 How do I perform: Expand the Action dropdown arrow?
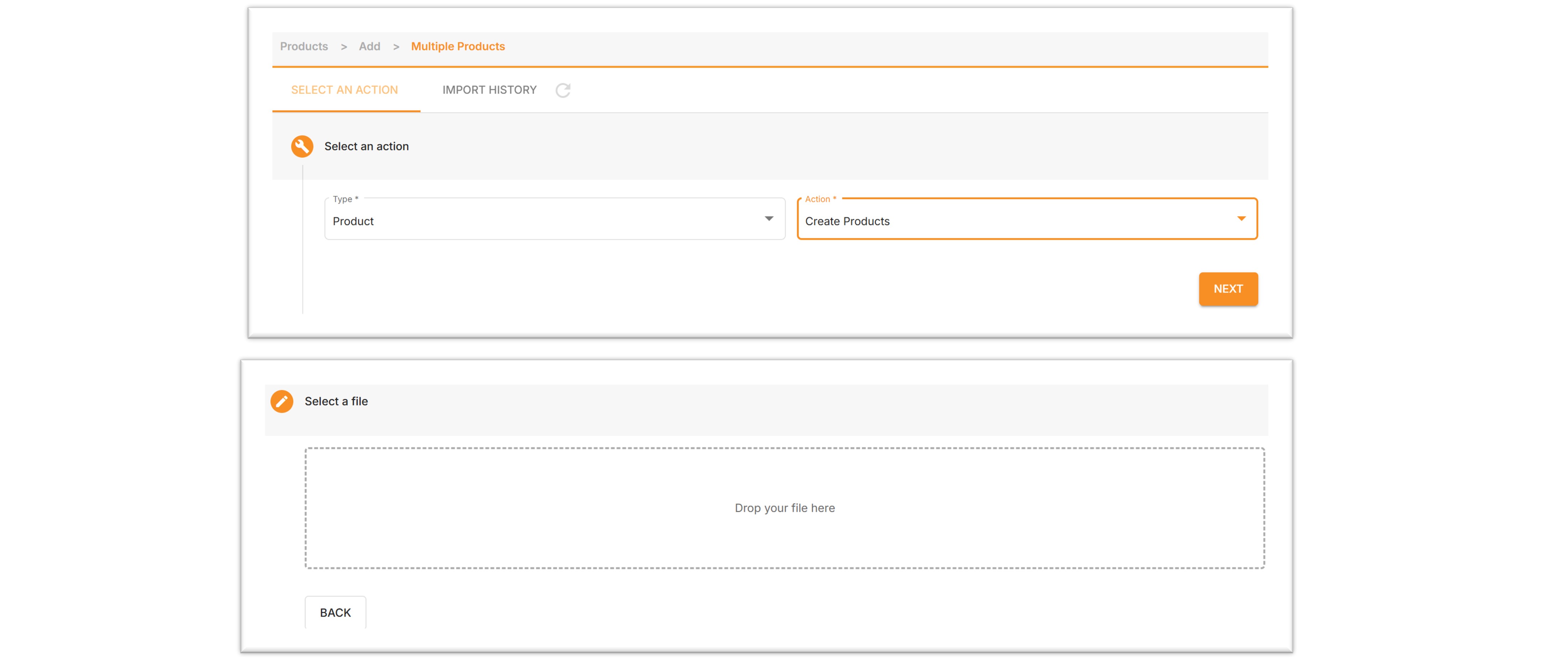[1241, 218]
